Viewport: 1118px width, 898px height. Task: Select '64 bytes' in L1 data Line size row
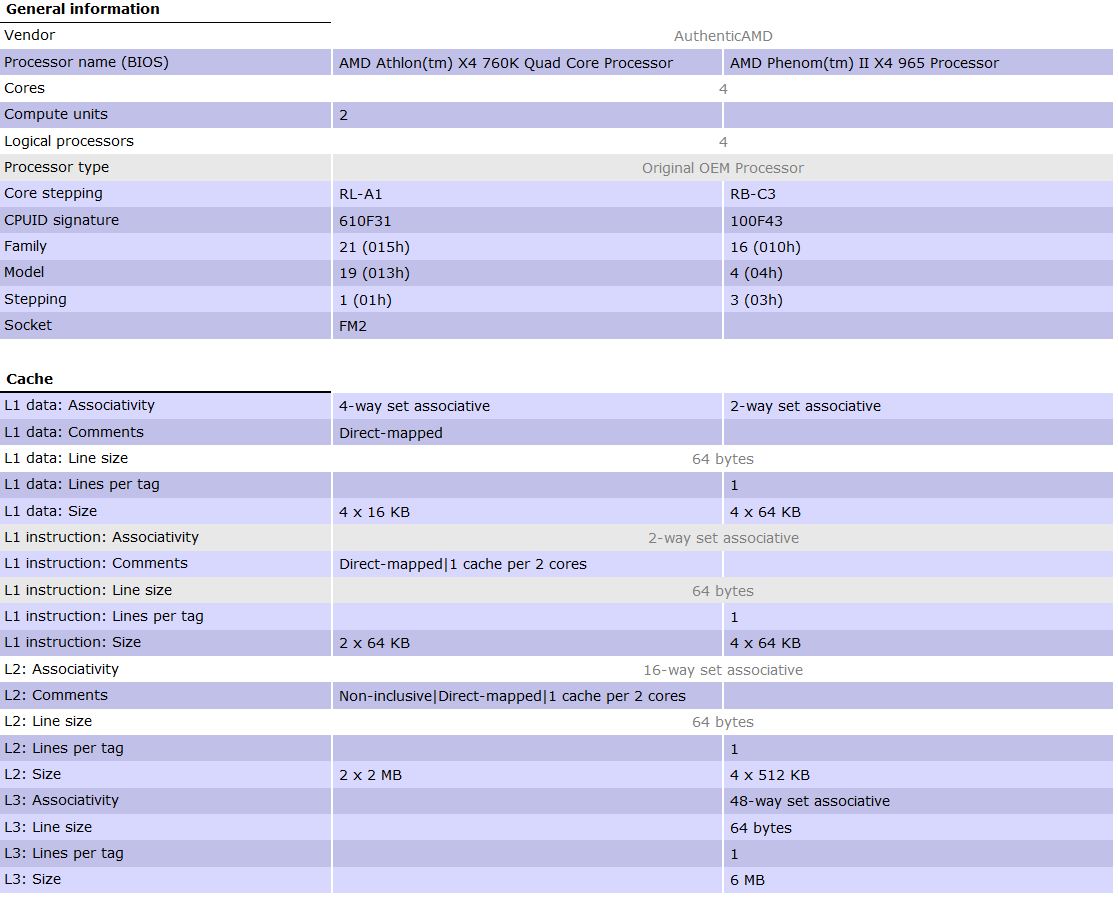[722, 459]
